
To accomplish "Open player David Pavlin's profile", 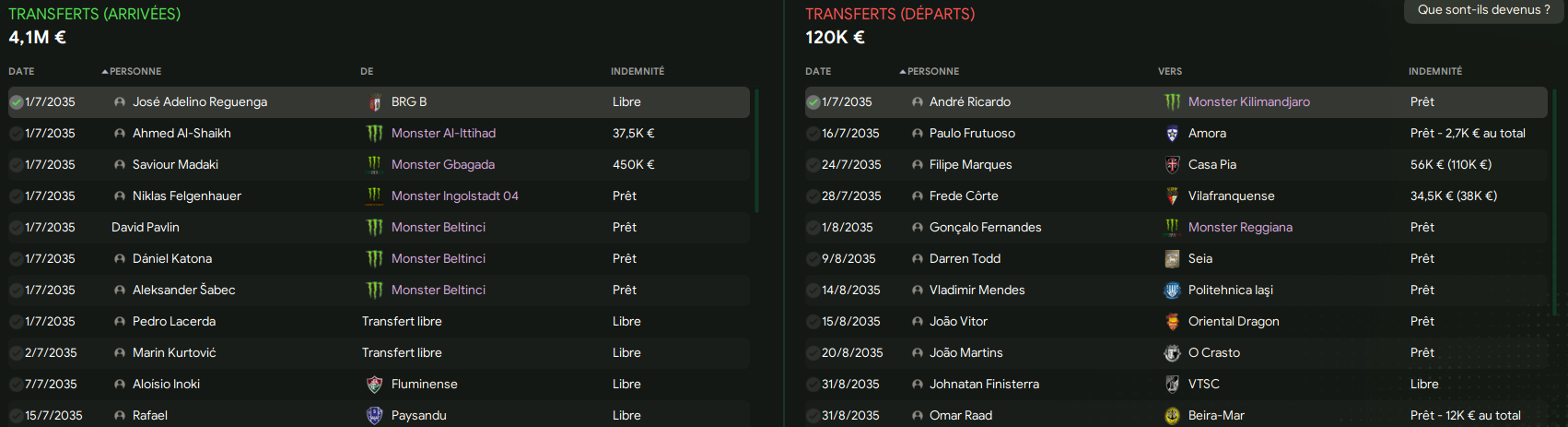I will tap(146, 228).
